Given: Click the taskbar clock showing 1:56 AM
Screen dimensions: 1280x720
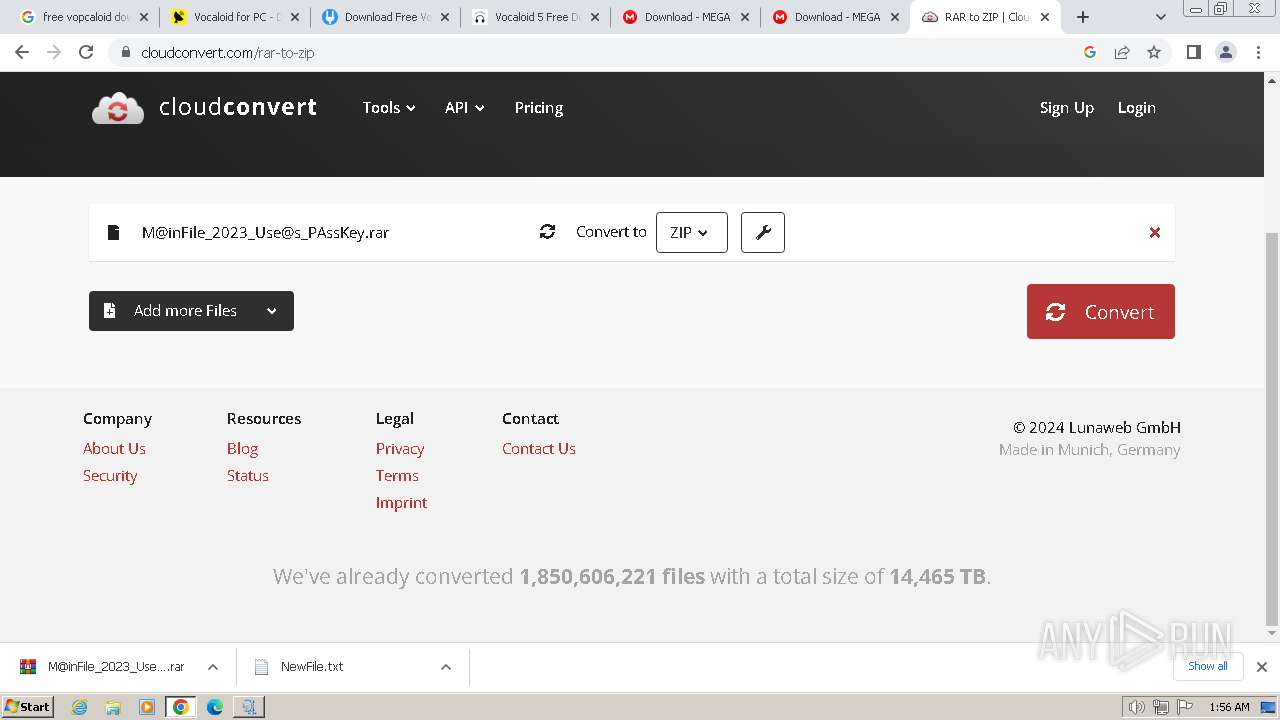Looking at the screenshot, I should point(1229,707).
